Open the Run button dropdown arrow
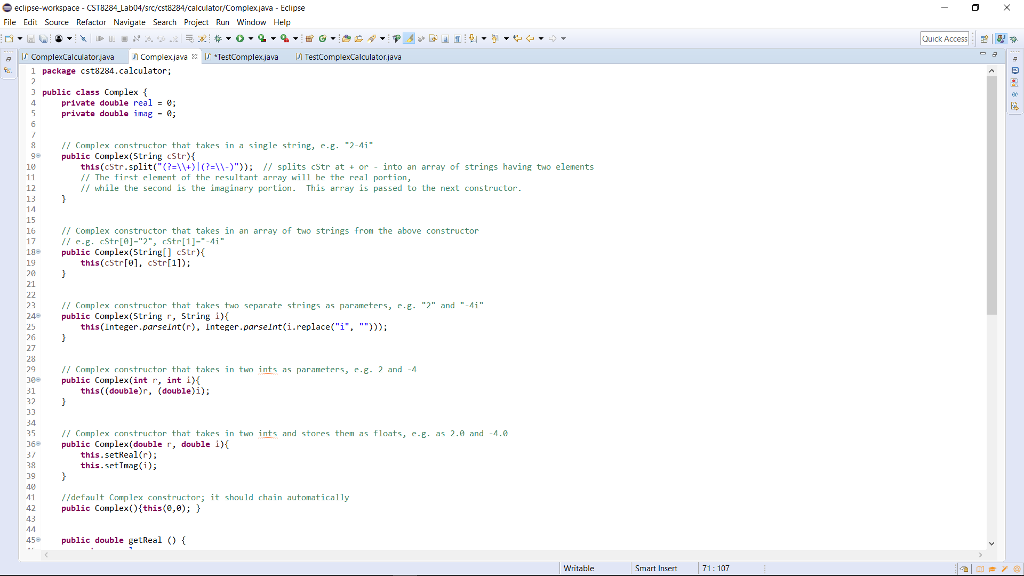 pos(250,37)
